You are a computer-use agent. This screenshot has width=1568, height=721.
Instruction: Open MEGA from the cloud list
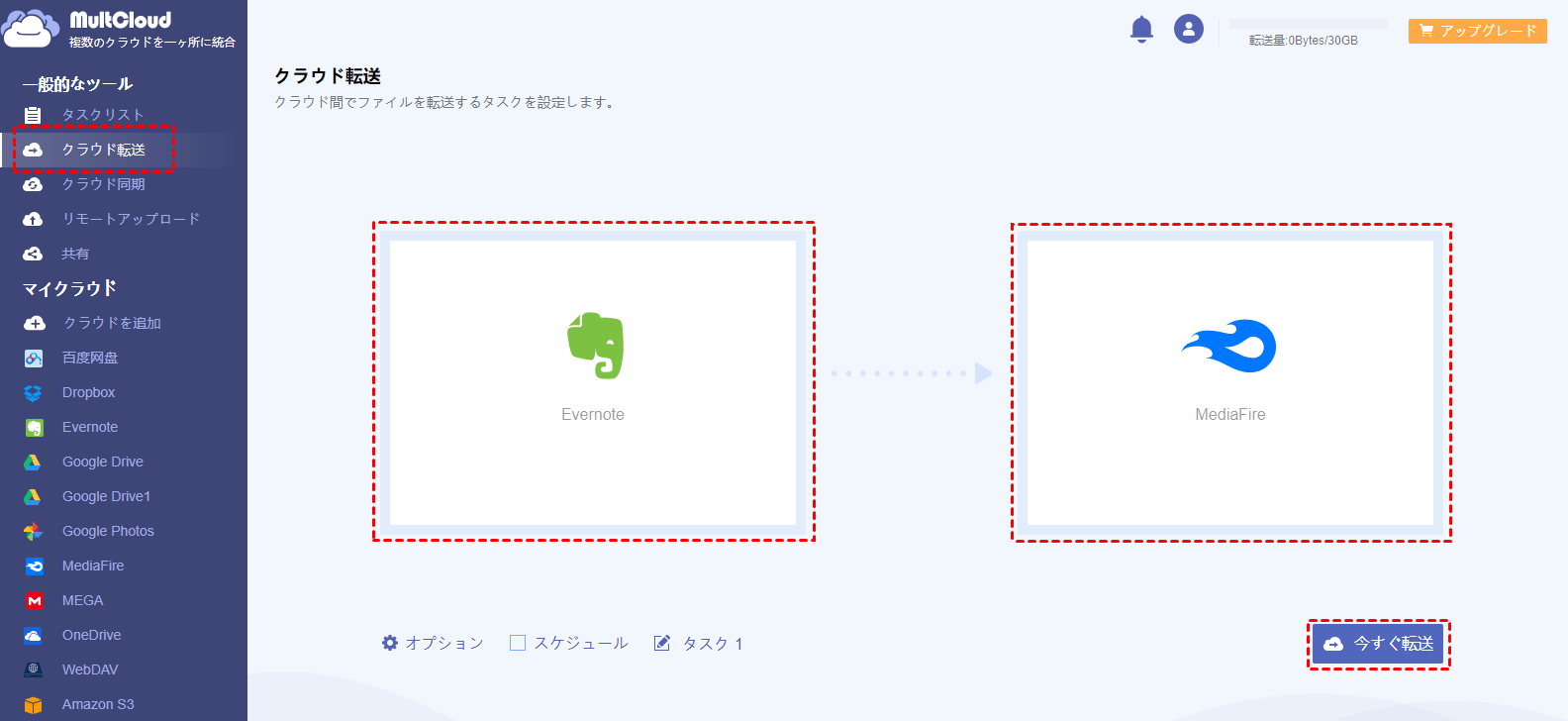[x=82, y=600]
